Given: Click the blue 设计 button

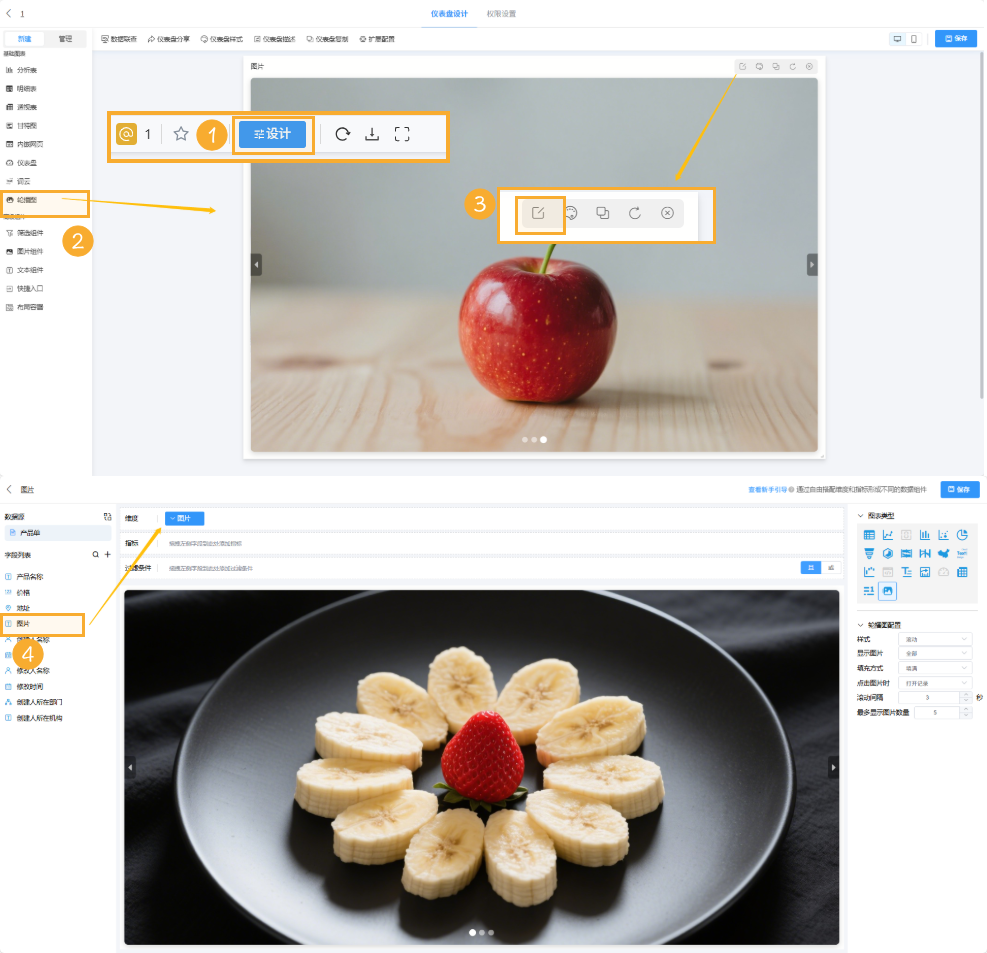Looking at the screenshot, I should pyautogui.click(x=272, y=134).
